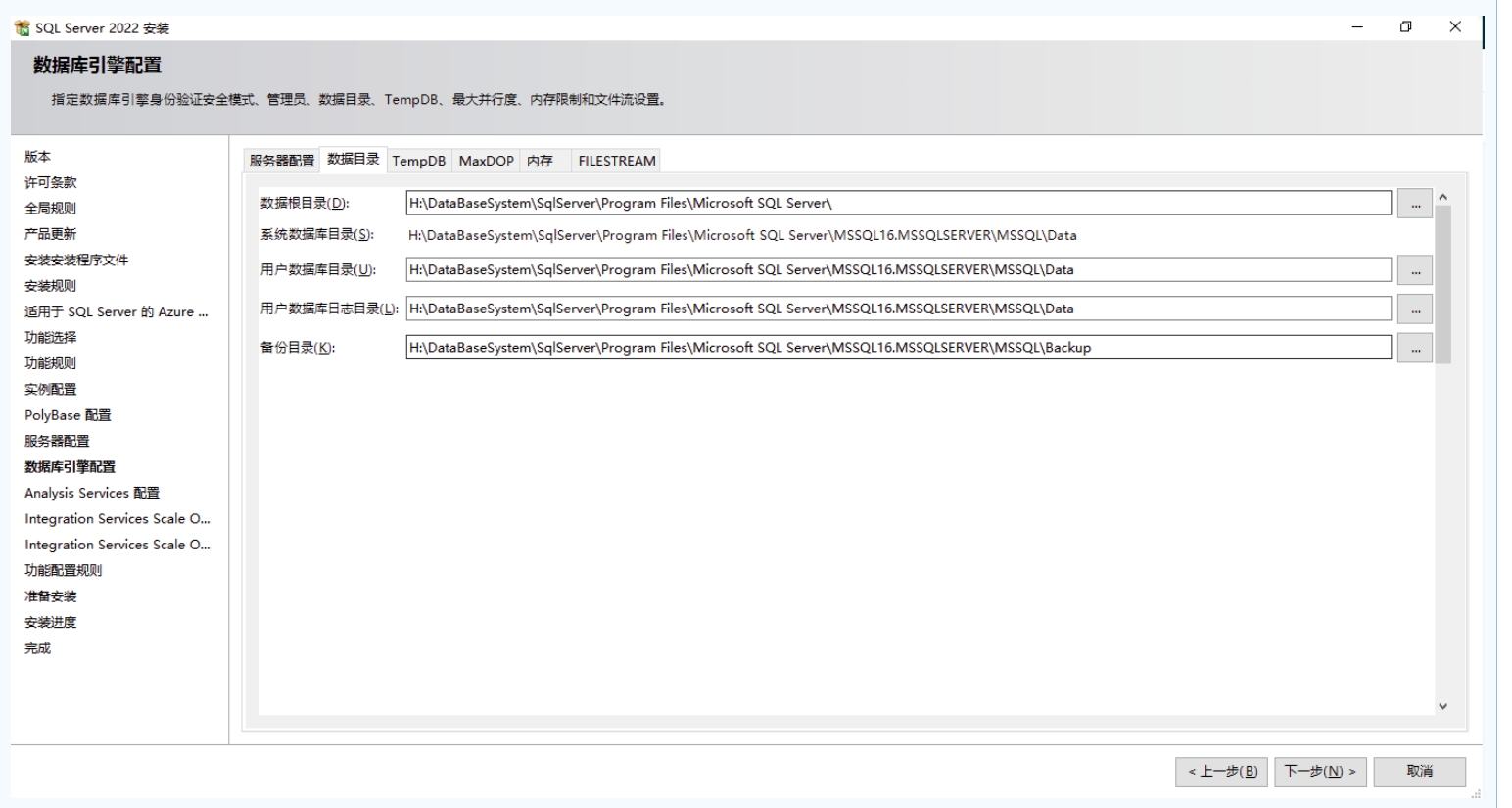Browse for the 用户数据库日志目录 folder
This screenshot has height=808, width=1512.
click(1414, 309)
